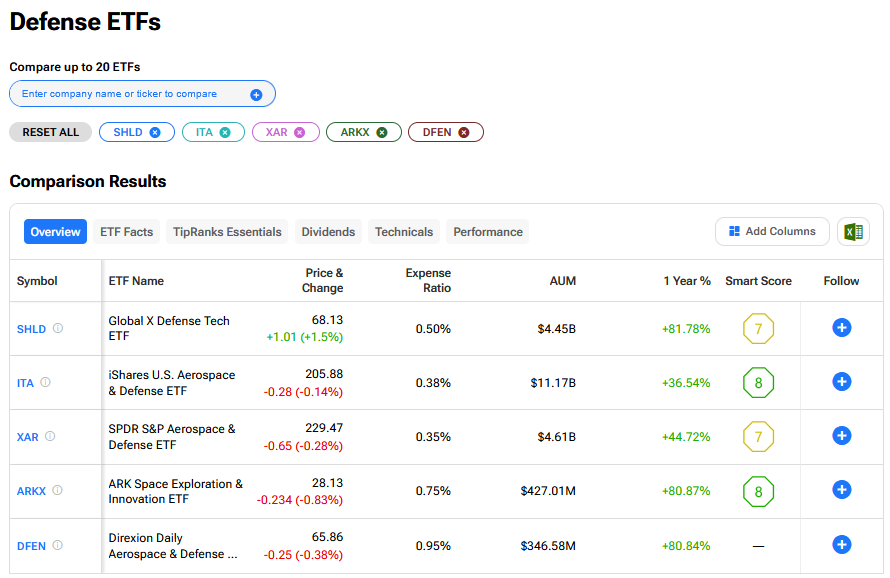Follow DFEN with its plus button
The width and height of the screenshot is (890, 578).
pos(841,545)
